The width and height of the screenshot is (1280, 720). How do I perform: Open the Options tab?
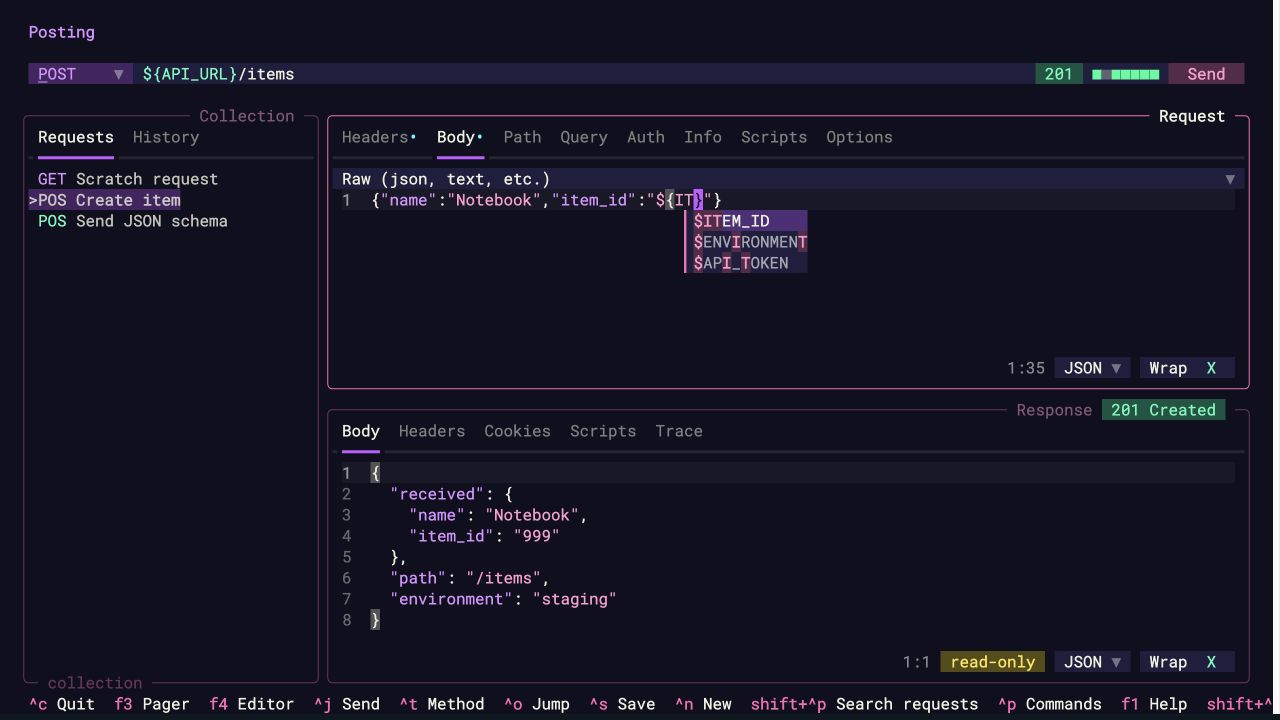pyautogui.click(x=859, y=137)
